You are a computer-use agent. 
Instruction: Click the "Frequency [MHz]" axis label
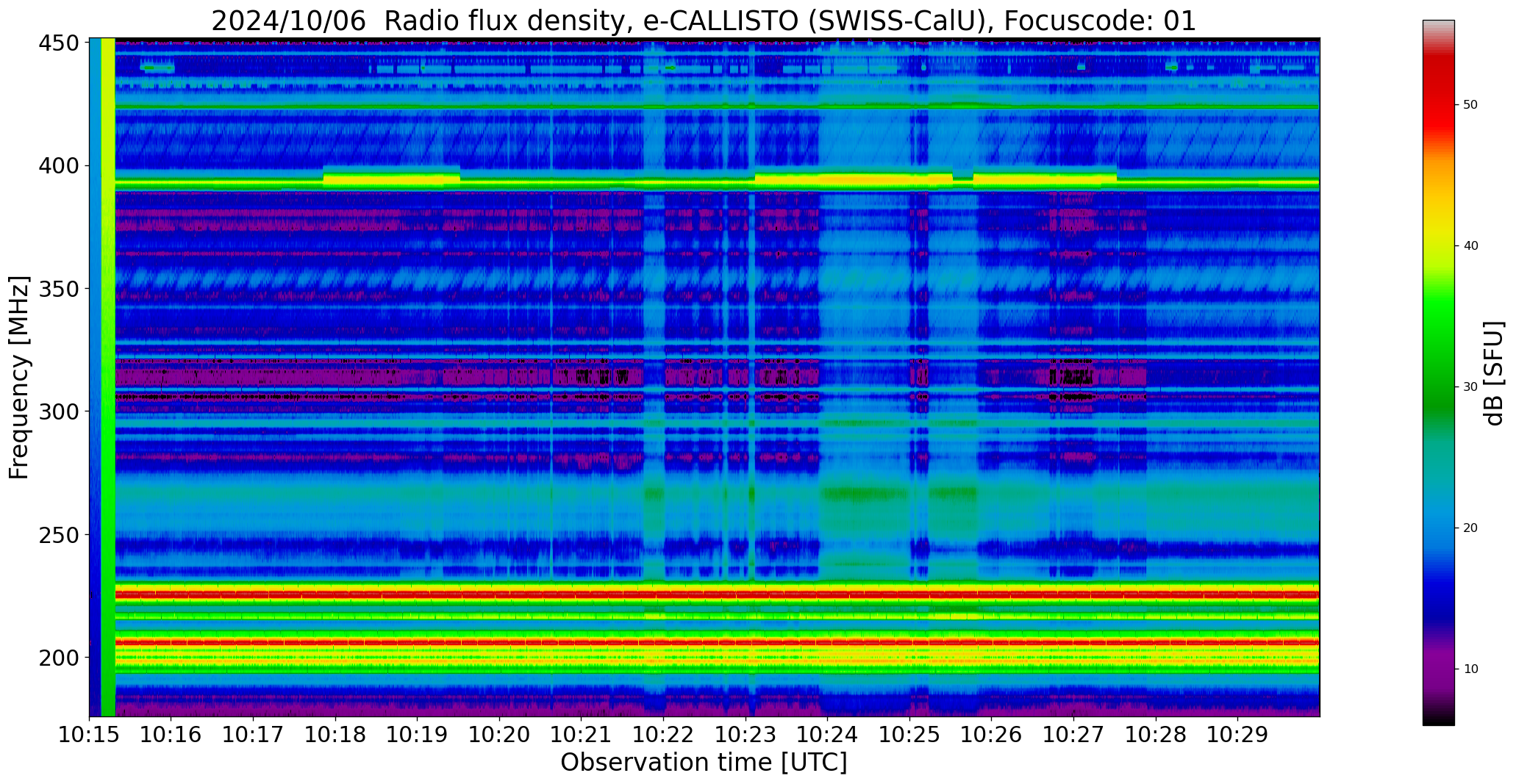pyautogui.click(x=19, y=378)
